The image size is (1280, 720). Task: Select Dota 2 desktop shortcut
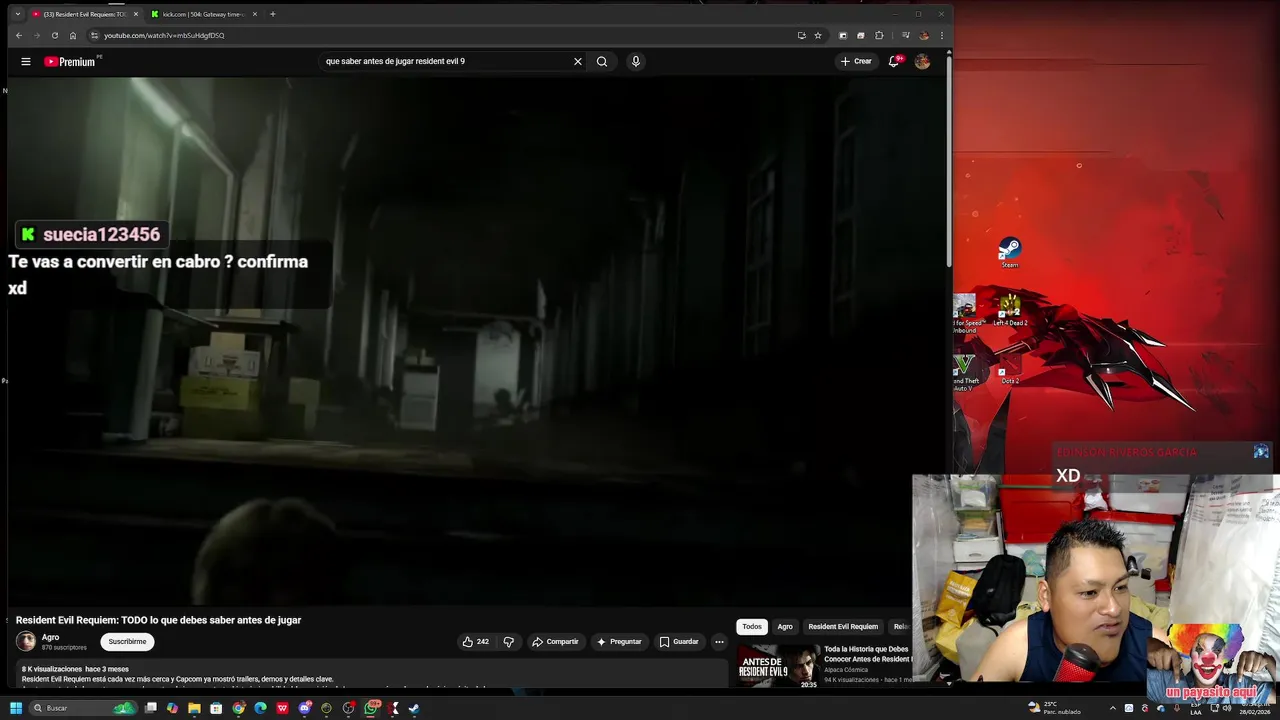tap(1010, 369)
